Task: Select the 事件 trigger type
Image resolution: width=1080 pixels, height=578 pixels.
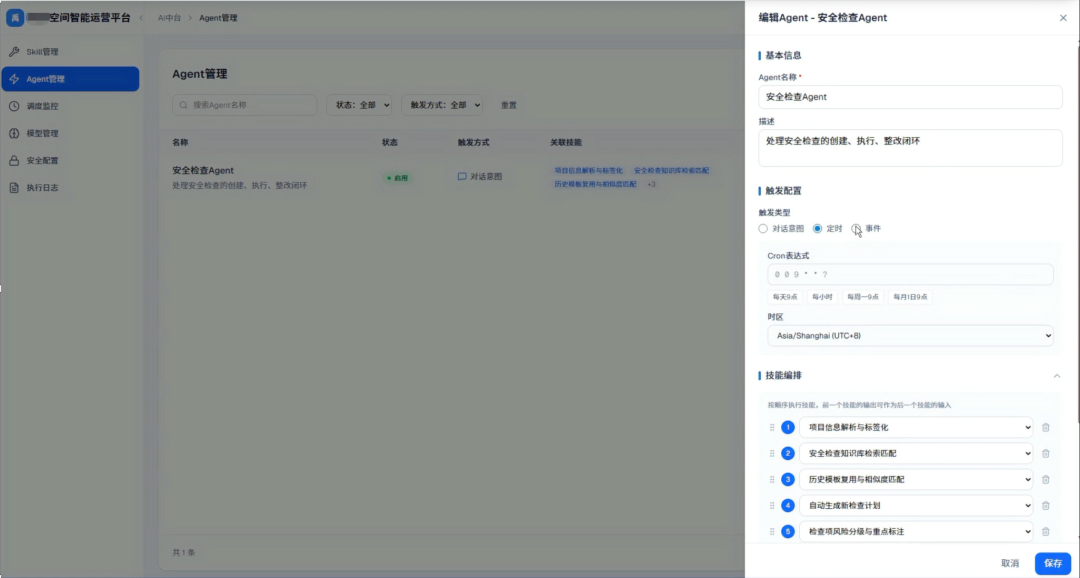Action: pyautogui.click(x=855, y=229)
